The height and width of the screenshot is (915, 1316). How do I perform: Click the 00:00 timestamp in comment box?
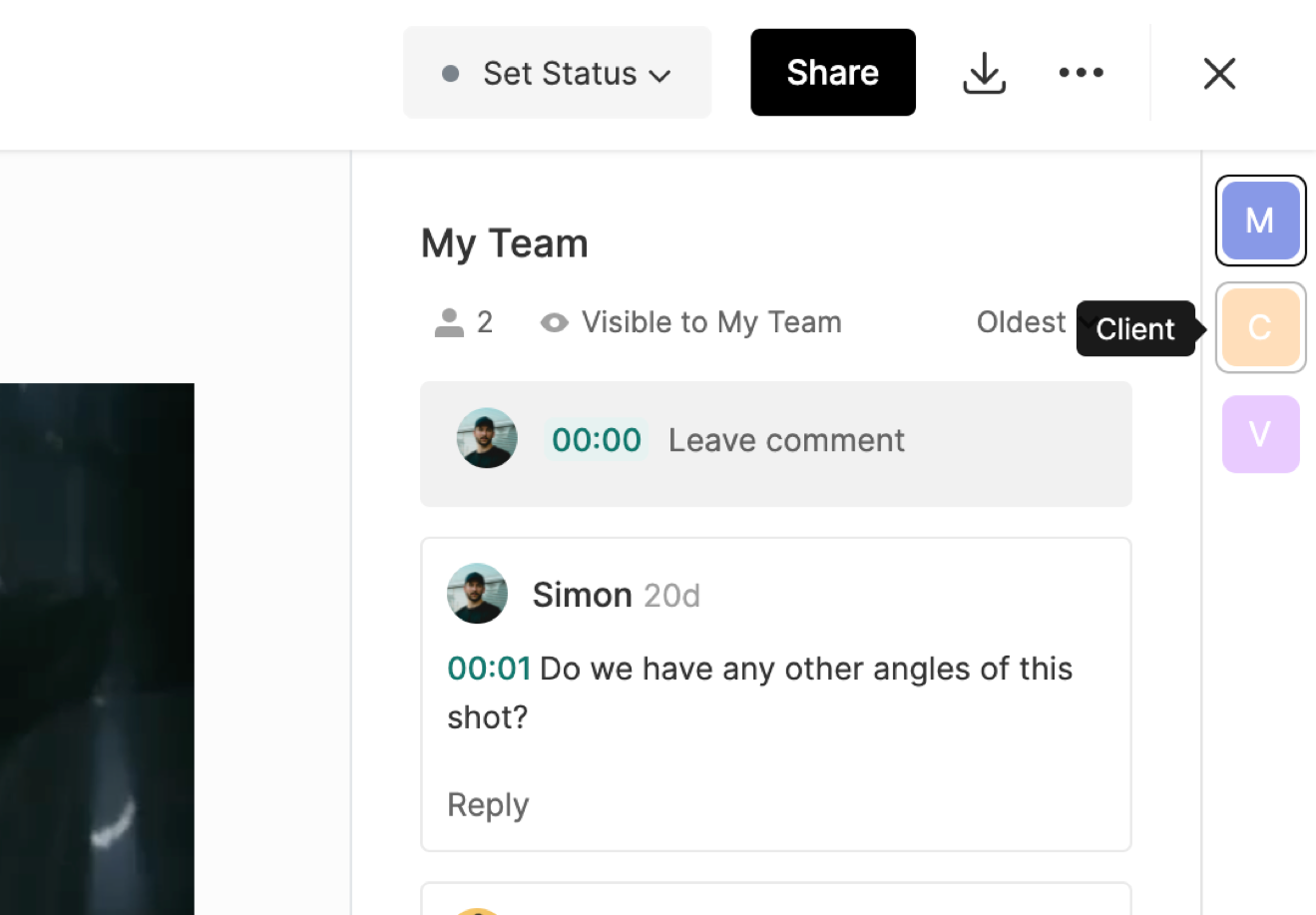597,440
